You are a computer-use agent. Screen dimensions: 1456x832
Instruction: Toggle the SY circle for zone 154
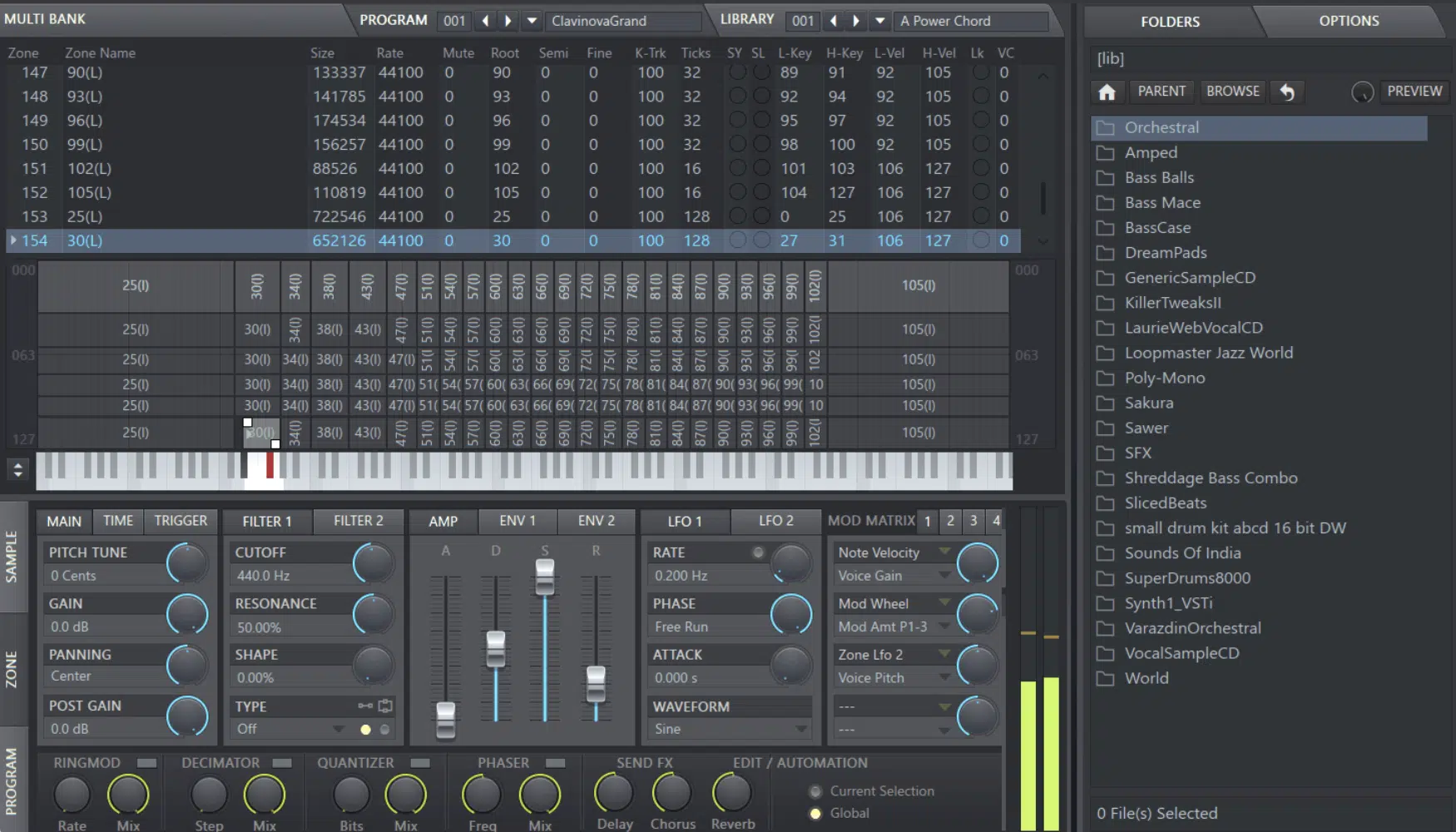[737, 240]
